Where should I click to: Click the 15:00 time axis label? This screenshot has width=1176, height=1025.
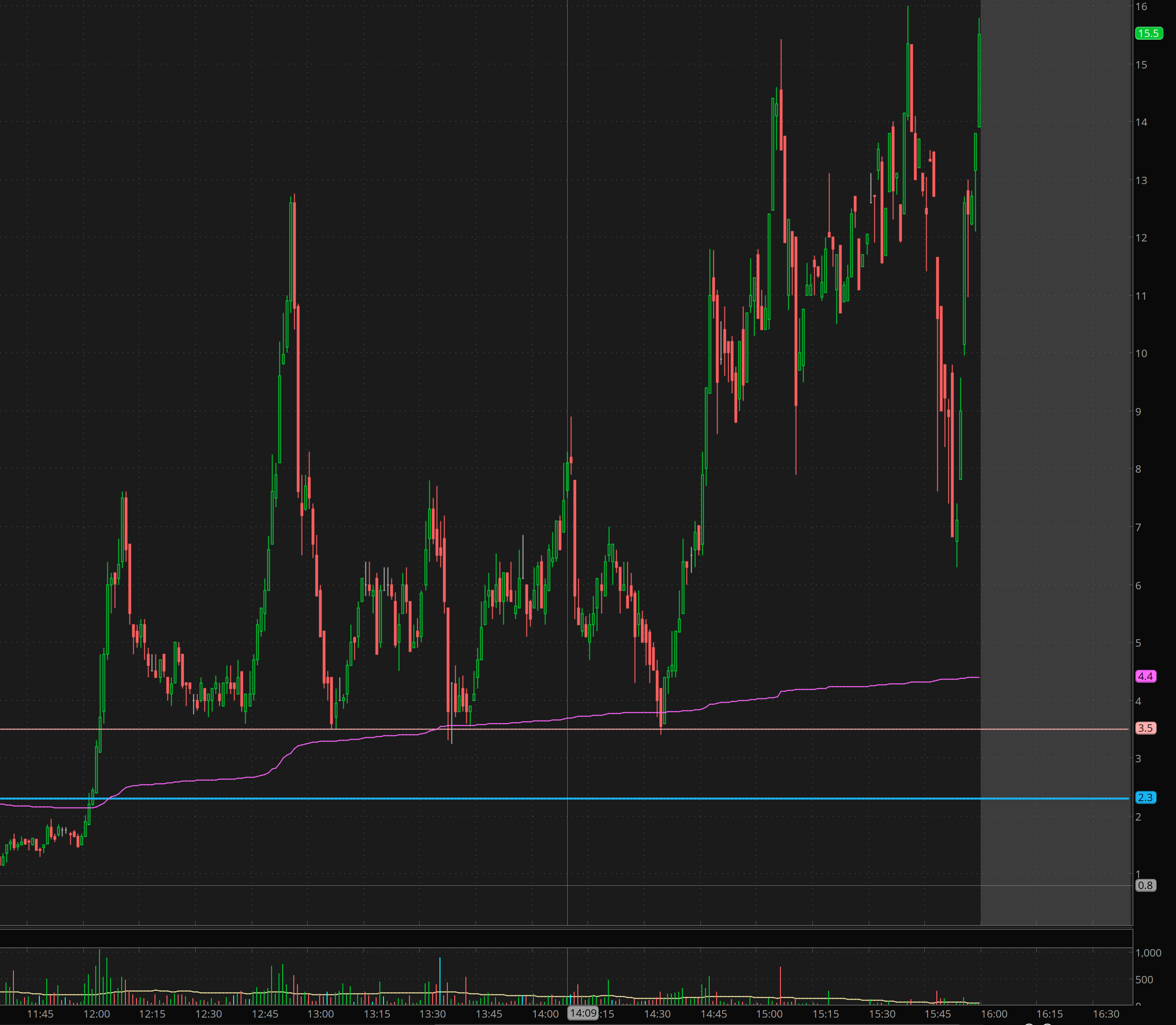[769, 1014]
